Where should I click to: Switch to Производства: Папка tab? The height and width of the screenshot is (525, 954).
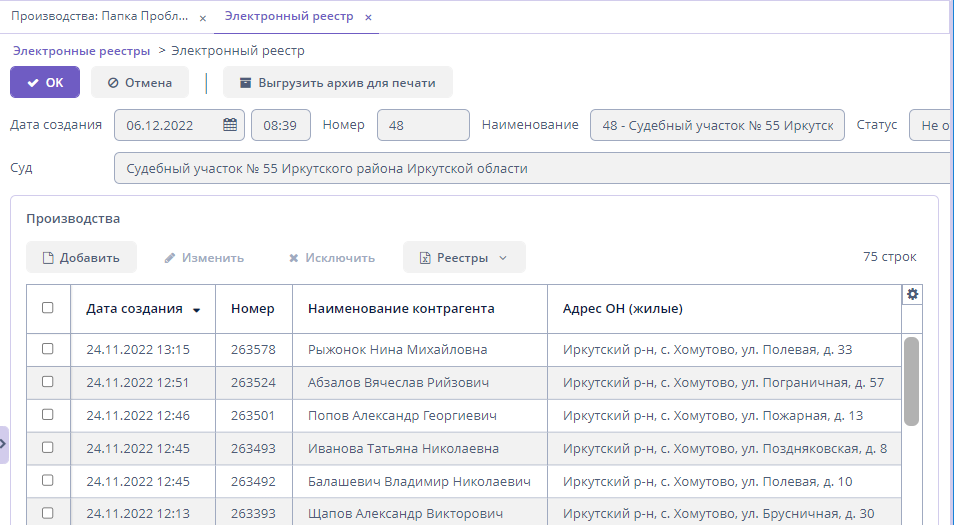[x=98, y=17]
